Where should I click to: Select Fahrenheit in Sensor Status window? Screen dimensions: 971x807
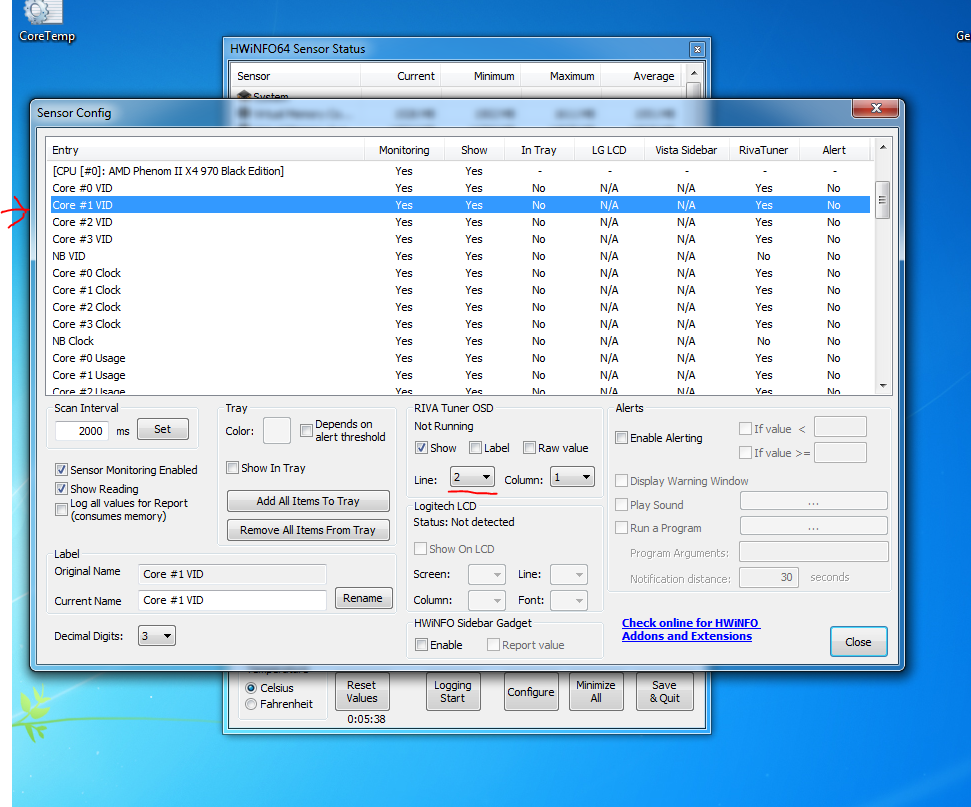(x=251, y=704)
